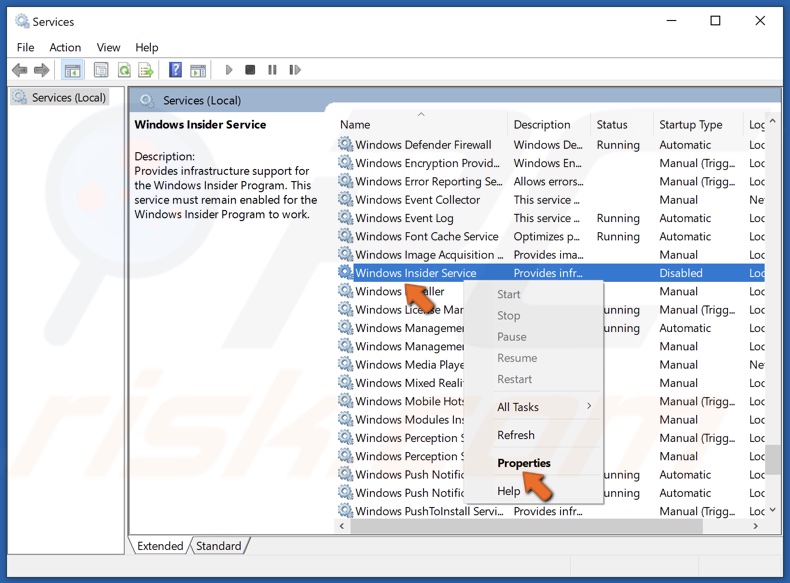This screenshot has width=790, height=583.
Task: Click the horizontal scrollbar right arrow
Action: pos(755,526)
